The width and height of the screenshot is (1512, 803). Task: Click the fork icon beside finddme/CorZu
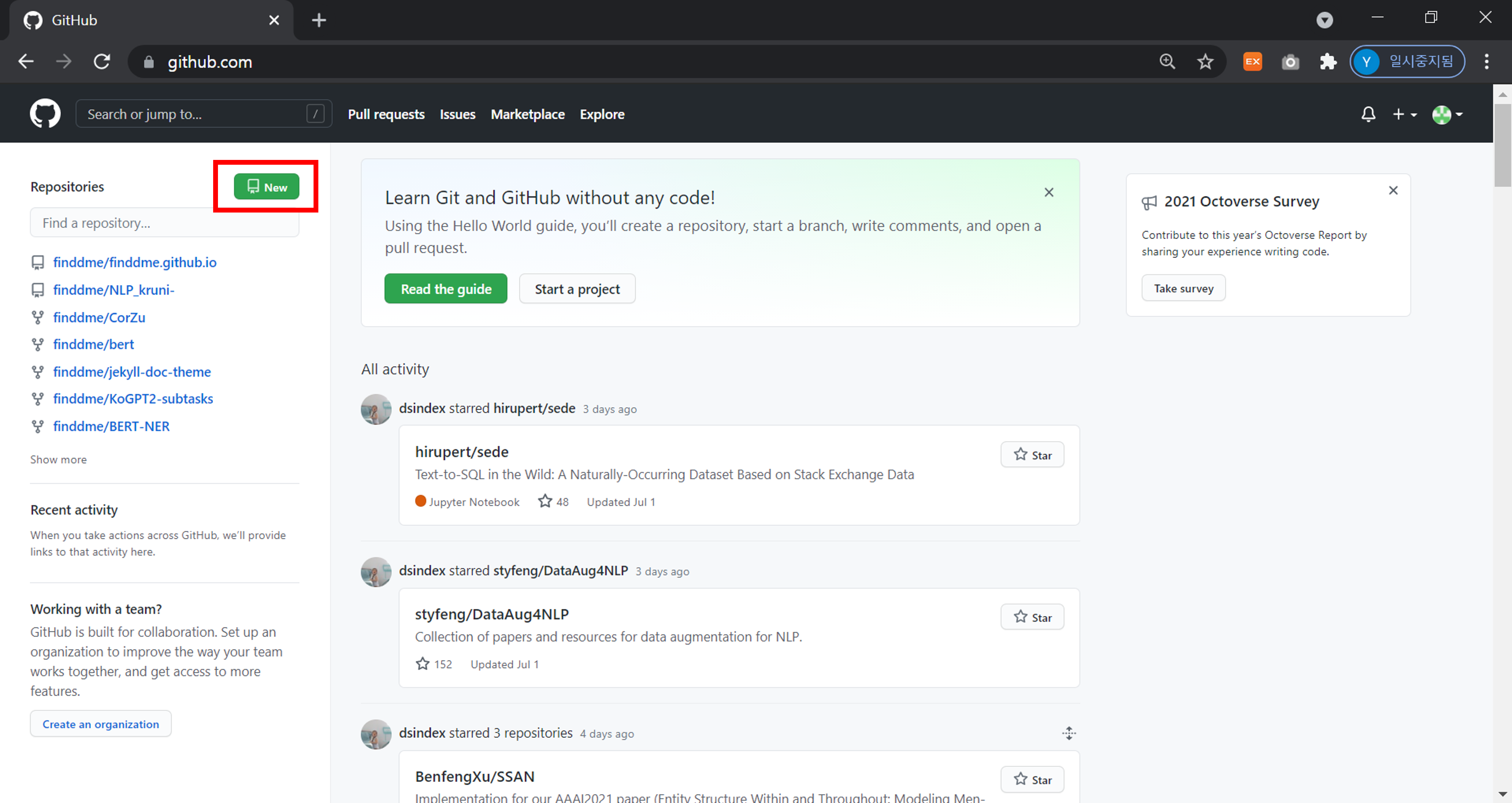click(37, 317)
